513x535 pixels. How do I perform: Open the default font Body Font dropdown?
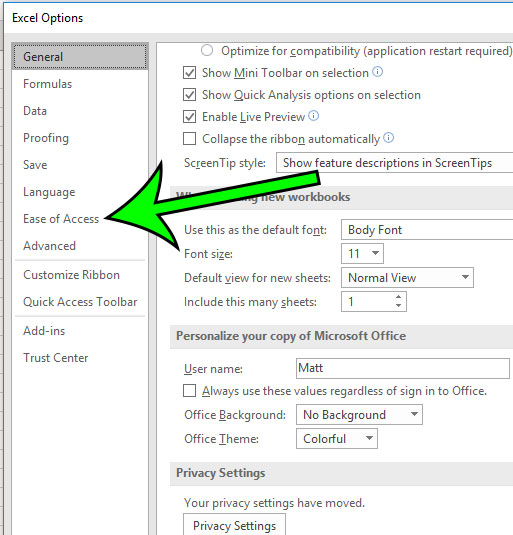(x=427, y=230)
